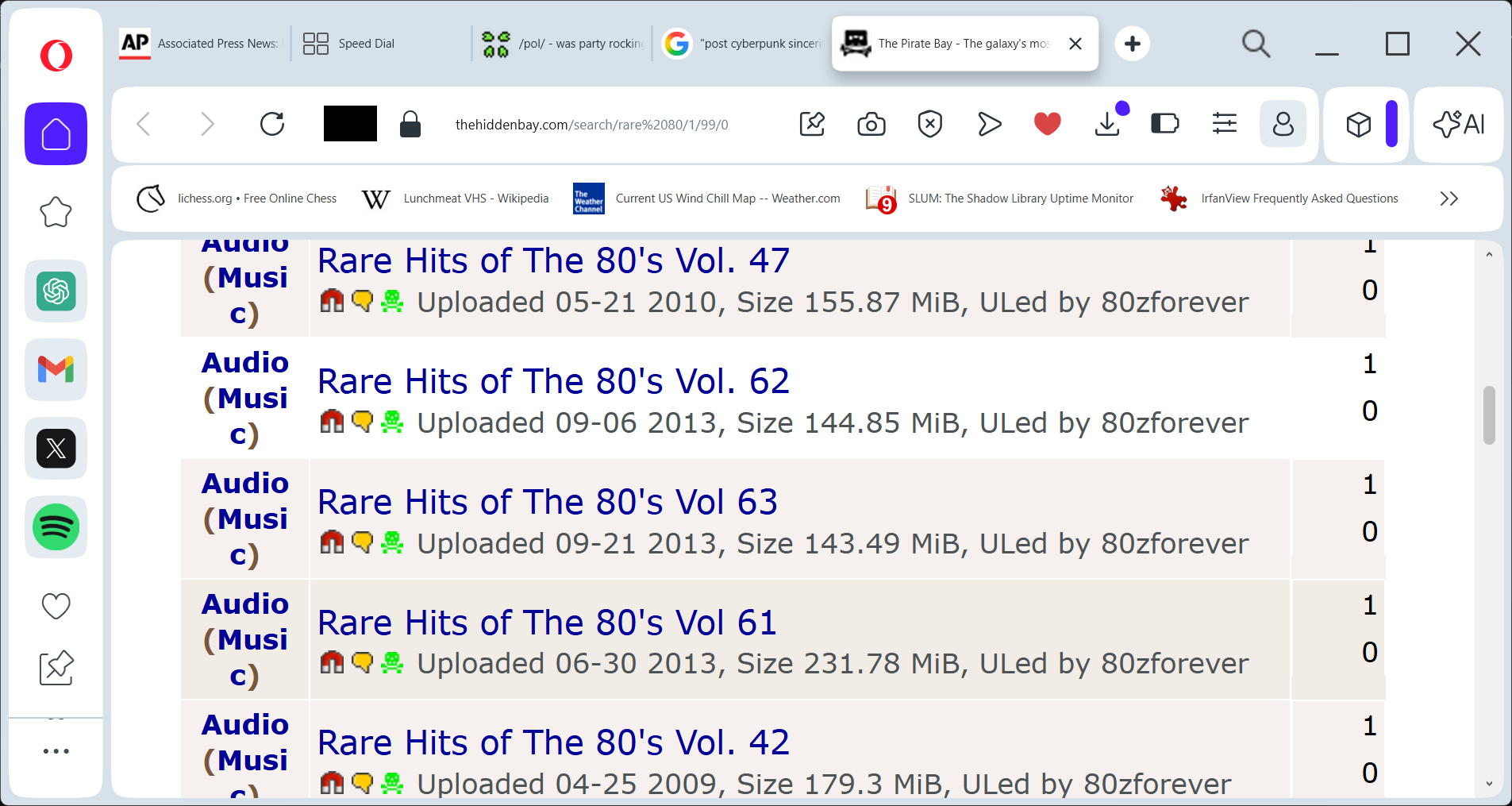Expand the bookmarks bar overflow chevron
The height and width of the screenshot is (806, 1512).
tap(1449, 199)
